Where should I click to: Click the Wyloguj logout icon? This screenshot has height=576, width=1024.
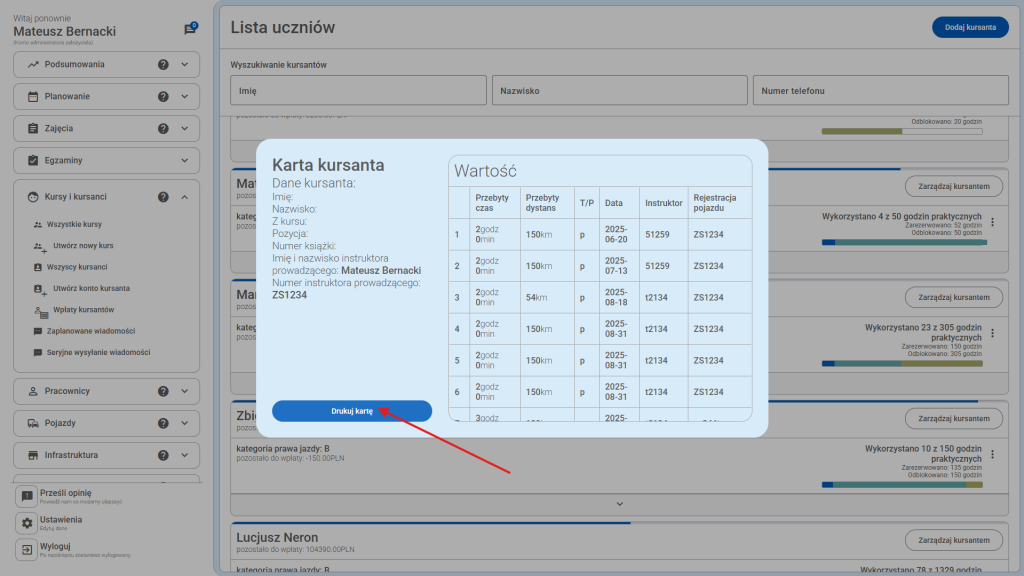[27, 549]
